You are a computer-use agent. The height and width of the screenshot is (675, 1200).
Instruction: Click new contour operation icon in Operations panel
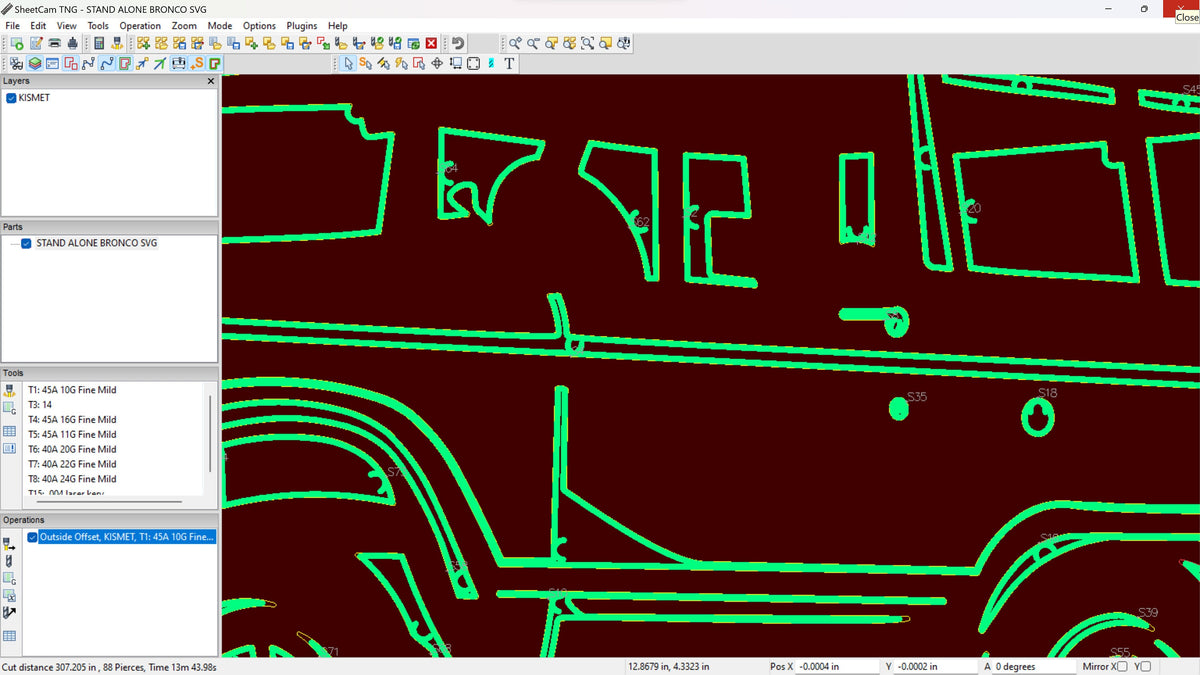coord(9,544)
